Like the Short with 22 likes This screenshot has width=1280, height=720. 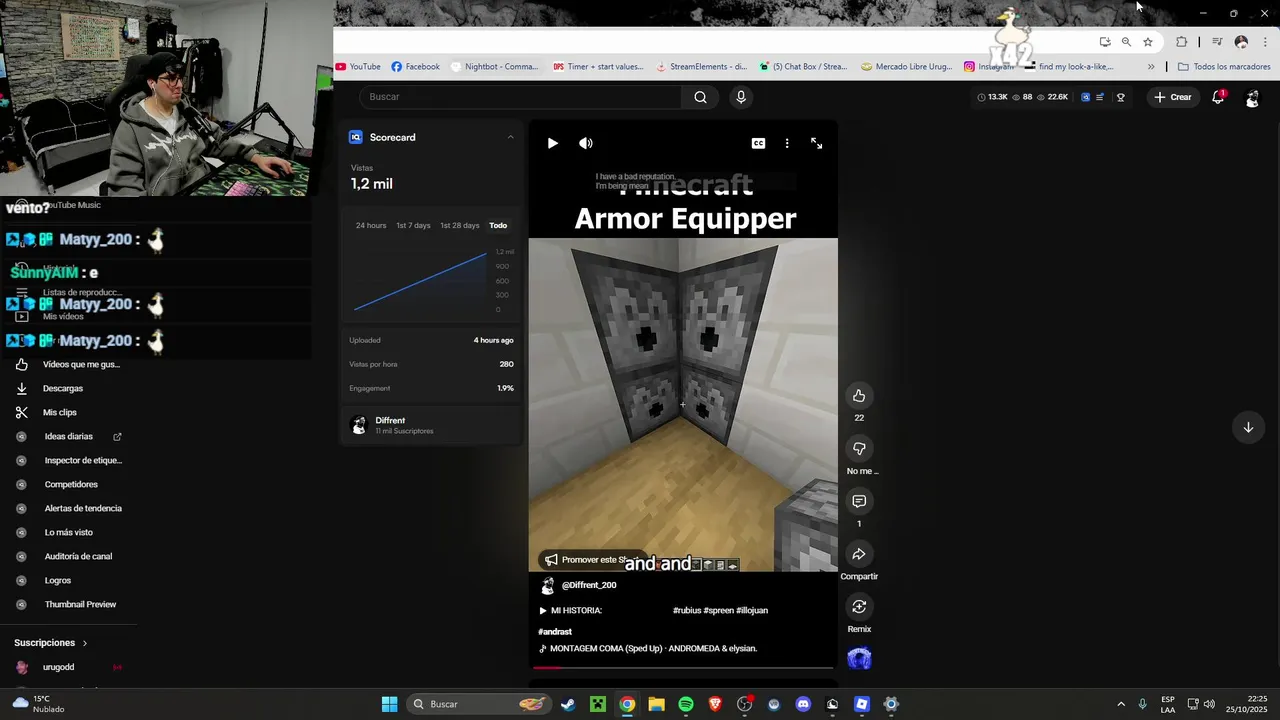[859, 396]
